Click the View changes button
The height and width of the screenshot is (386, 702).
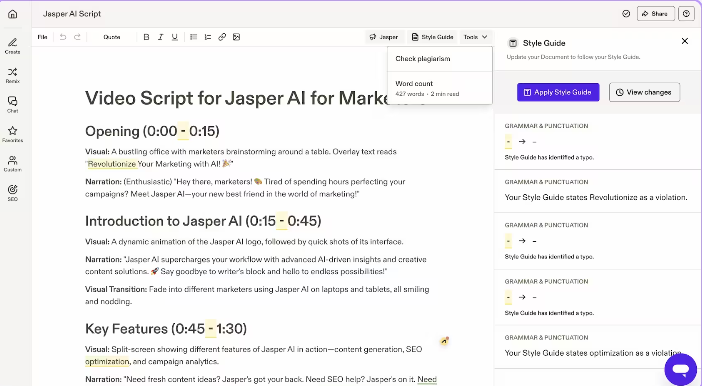[644, 92]
